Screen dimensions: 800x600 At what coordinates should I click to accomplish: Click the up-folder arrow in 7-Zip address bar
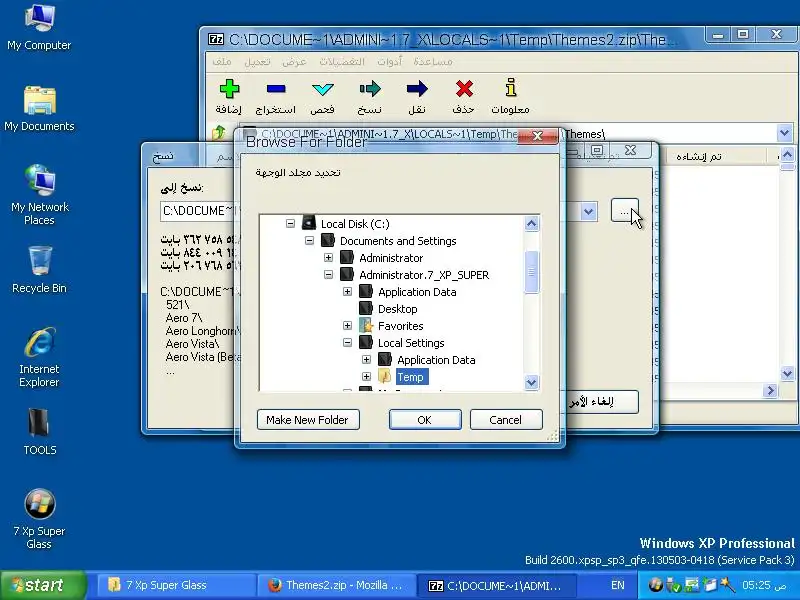(x=219, y=133)
